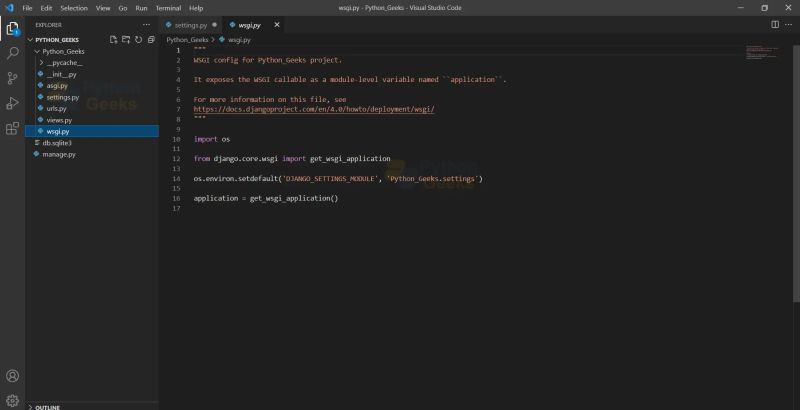Open editor More Actions ellipsis
The height and width of the screenshot is (410, 800).
point(790,24)
